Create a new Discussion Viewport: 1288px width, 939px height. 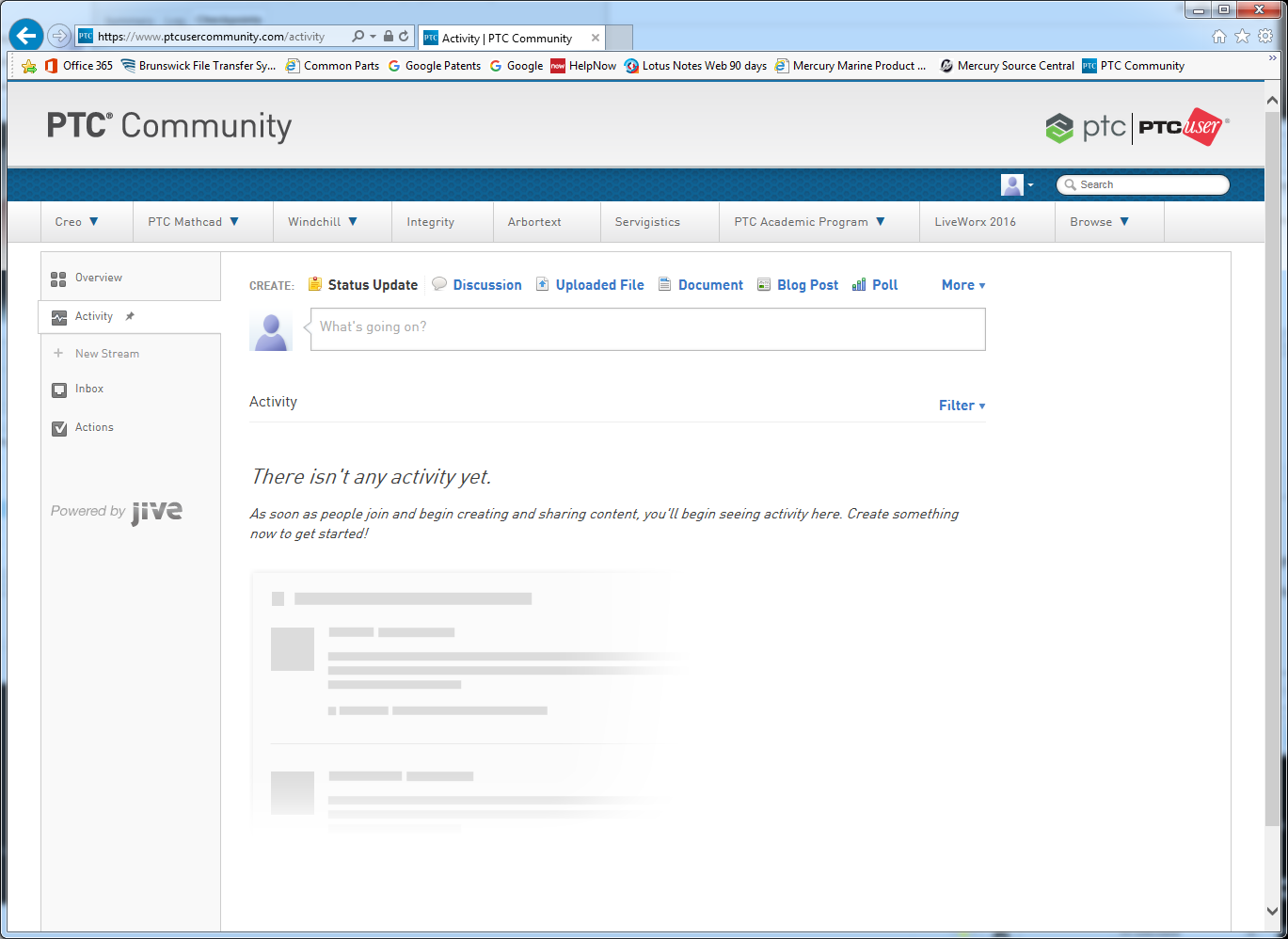point(477,285)
